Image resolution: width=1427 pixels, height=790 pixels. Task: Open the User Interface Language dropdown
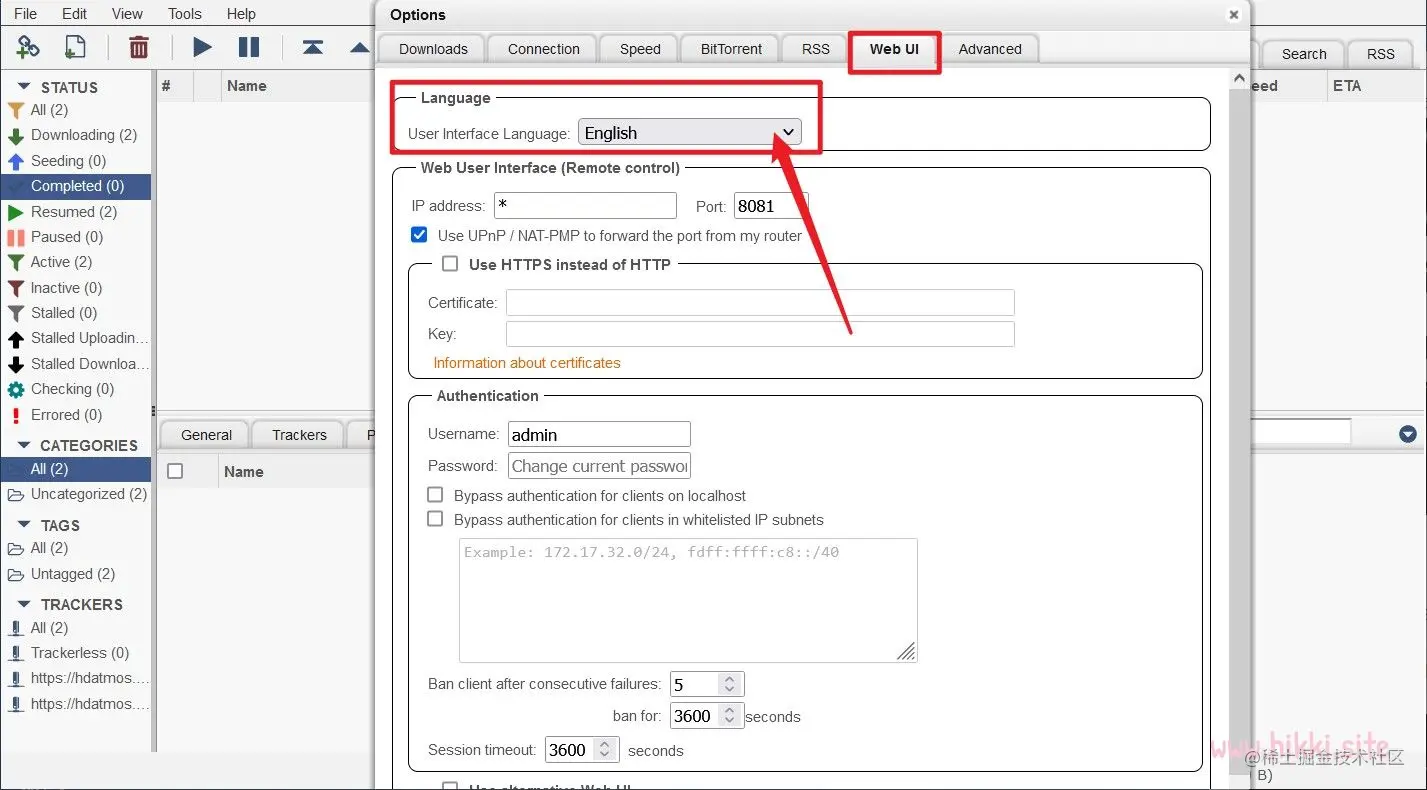690,132
